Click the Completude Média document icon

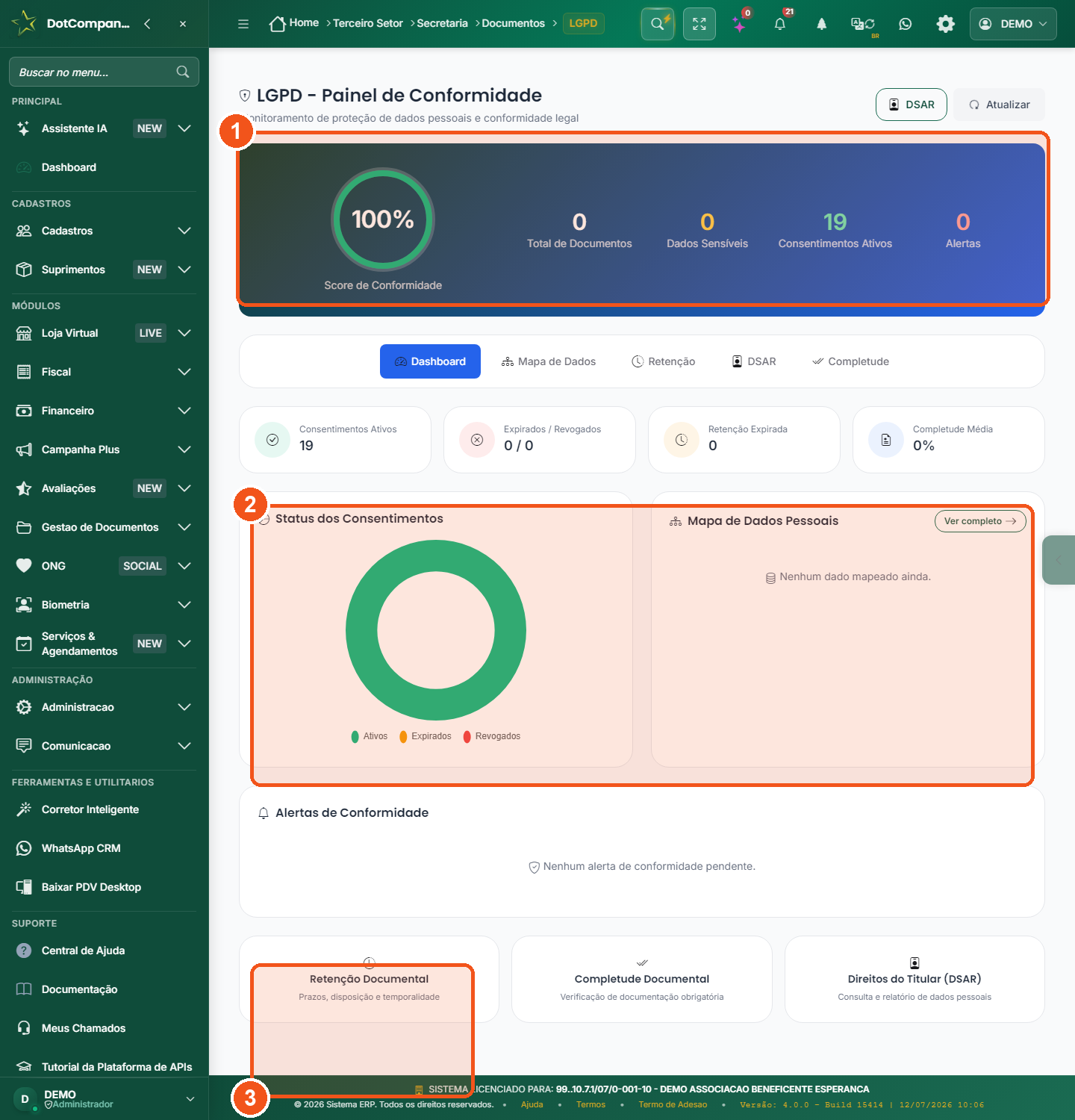point(886,440)
